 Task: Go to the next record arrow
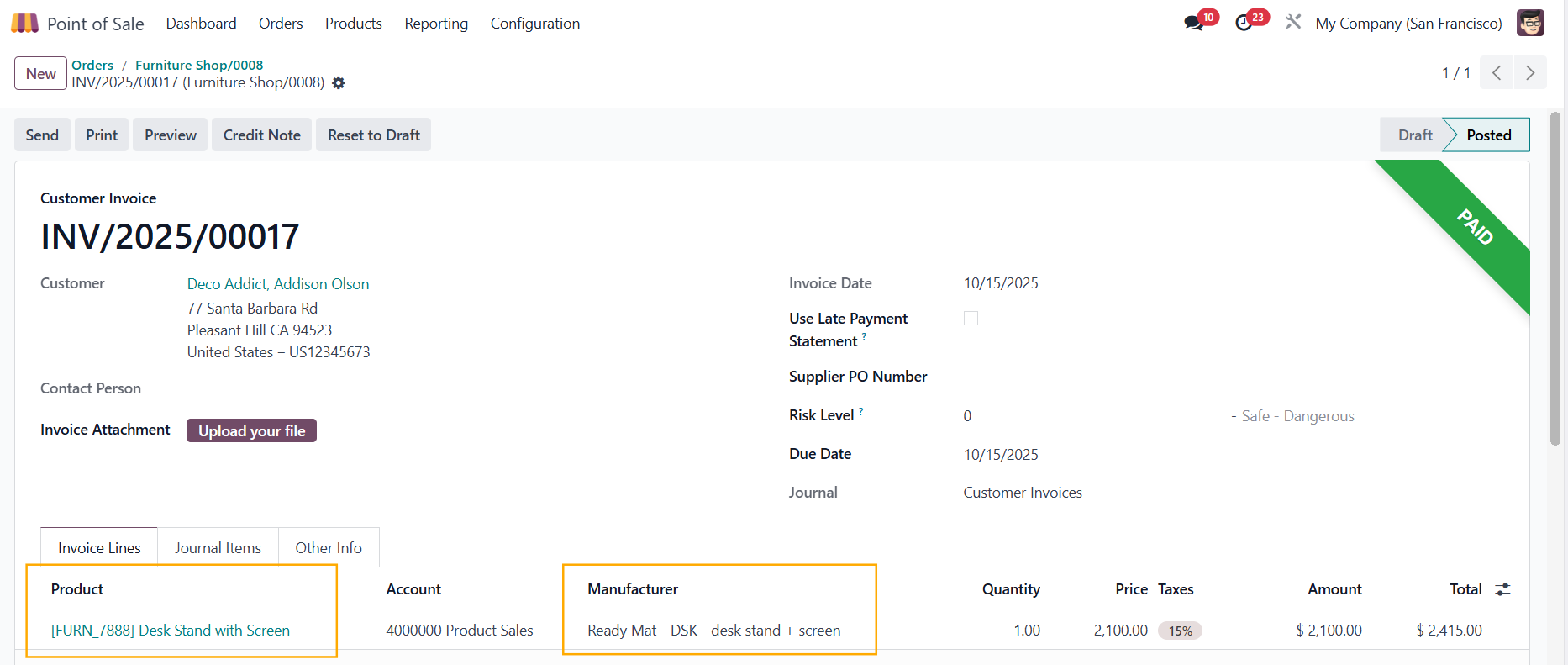point(1530,73)
